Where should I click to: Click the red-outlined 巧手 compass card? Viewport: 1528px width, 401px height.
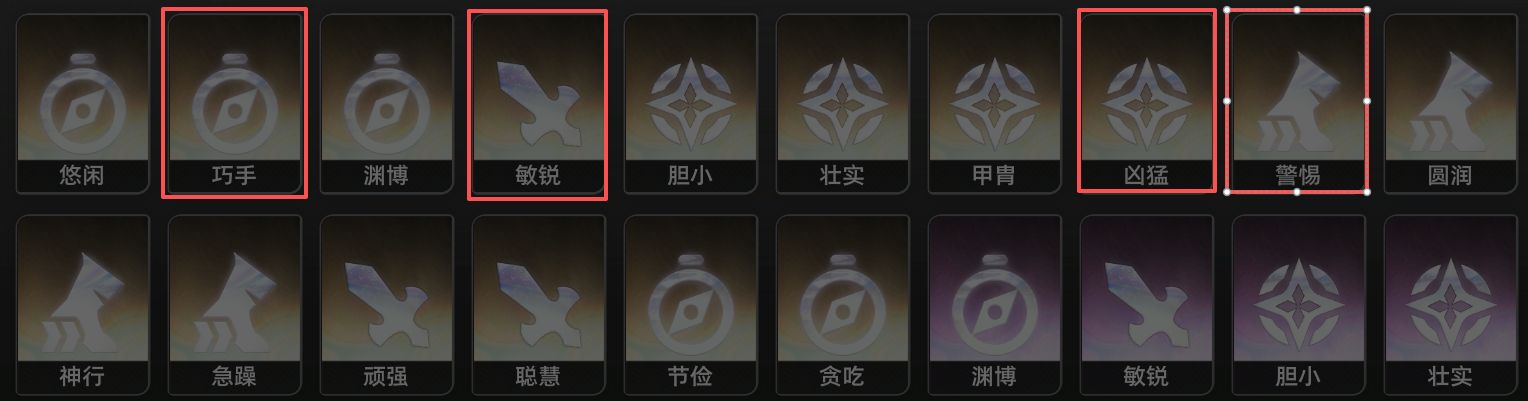pos(234,104)
